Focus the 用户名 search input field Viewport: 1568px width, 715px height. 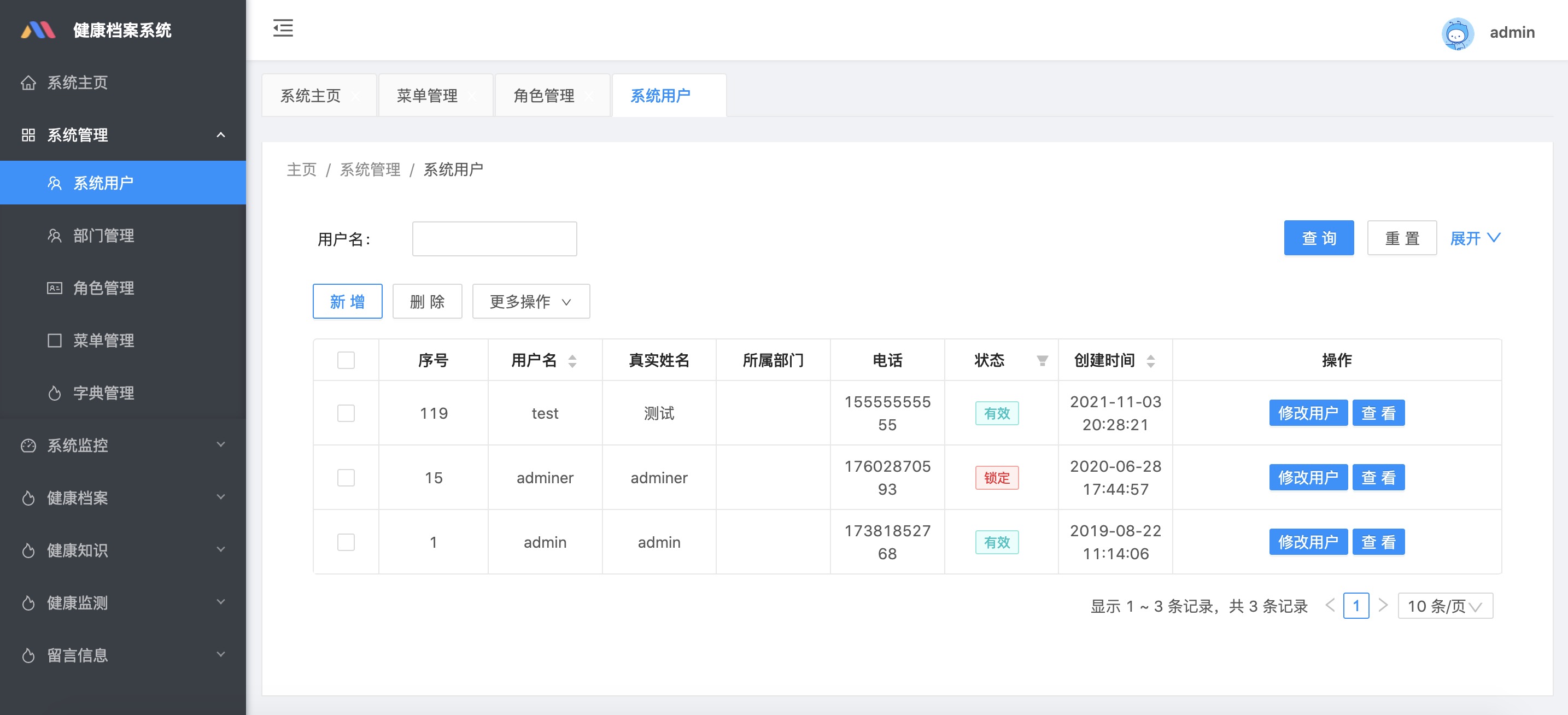click(x=494, y=238)
